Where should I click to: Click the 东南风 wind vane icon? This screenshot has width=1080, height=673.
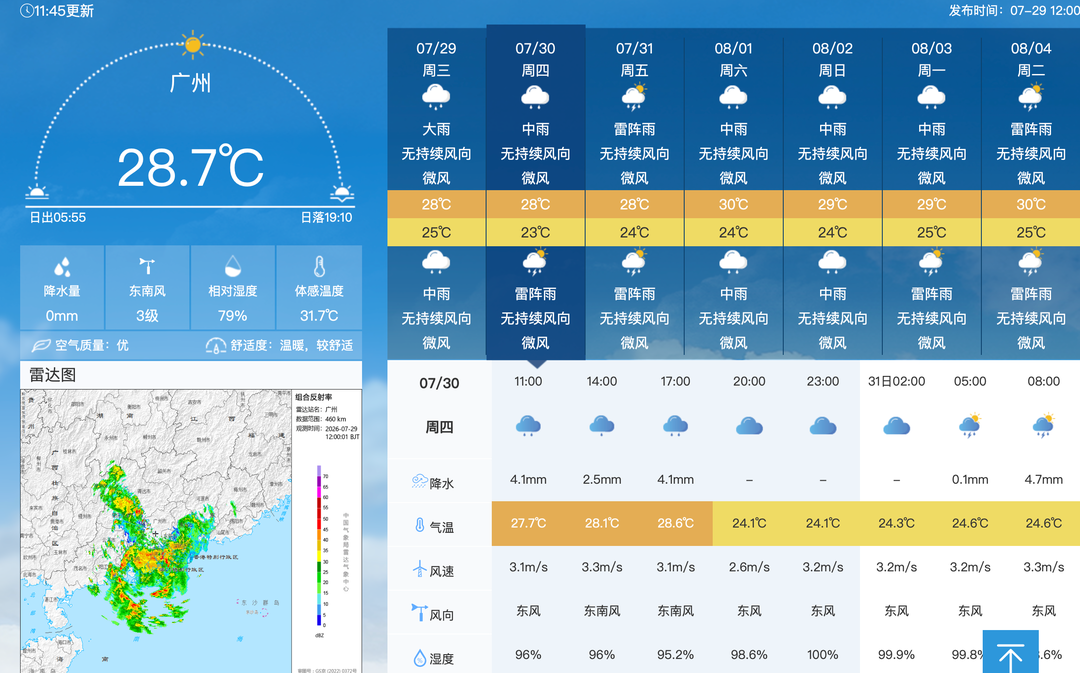point(147,267)
